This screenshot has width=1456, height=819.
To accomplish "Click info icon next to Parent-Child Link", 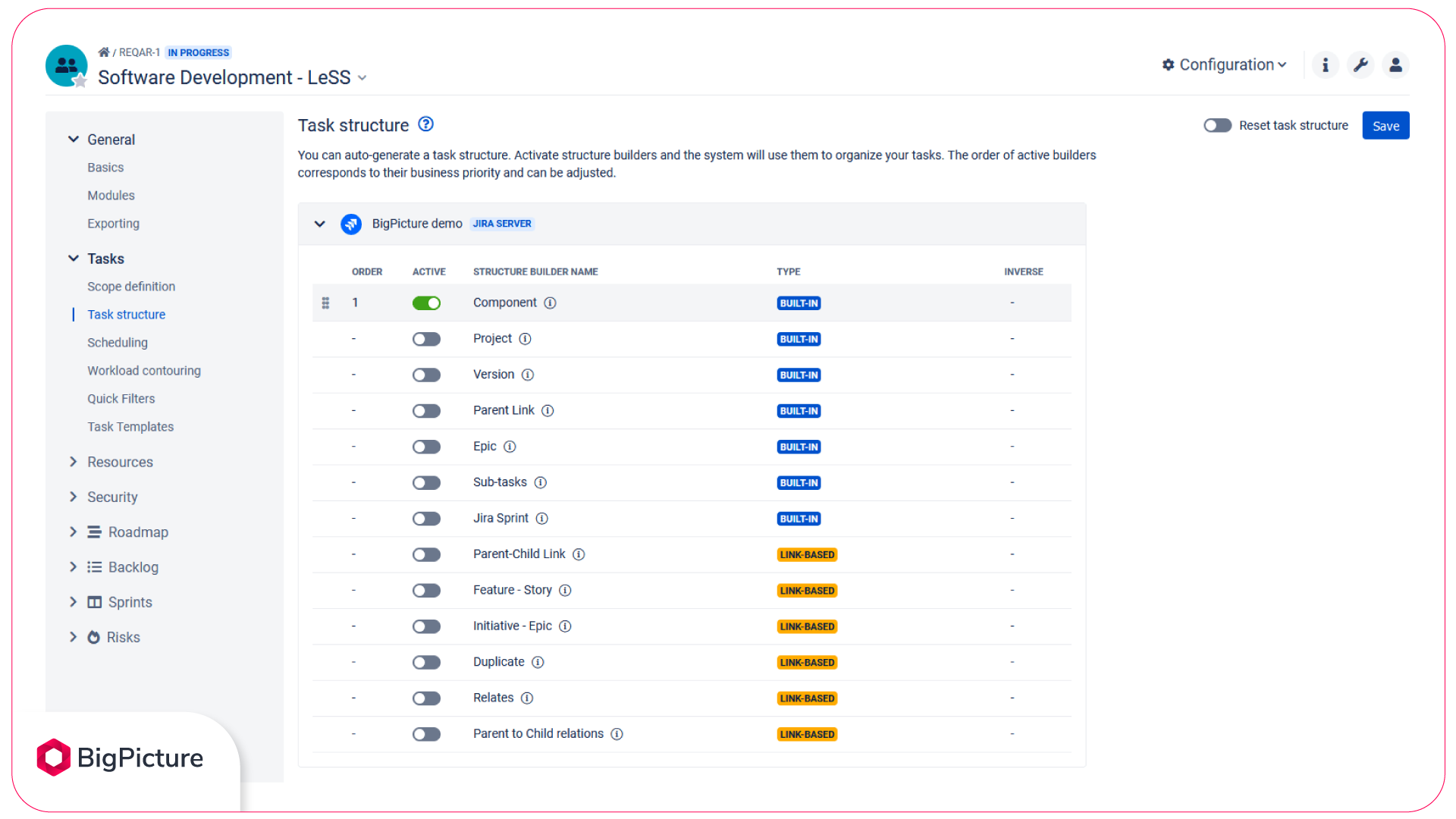I will coord(579,554).
